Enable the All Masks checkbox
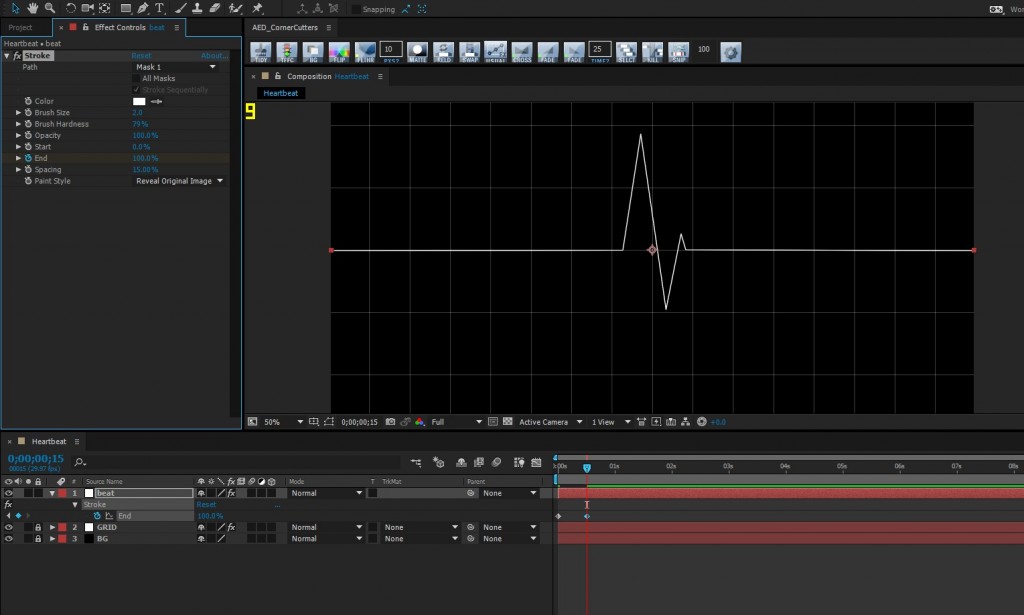The width and height of the screenshot is (1024, 615). (137, 78)
